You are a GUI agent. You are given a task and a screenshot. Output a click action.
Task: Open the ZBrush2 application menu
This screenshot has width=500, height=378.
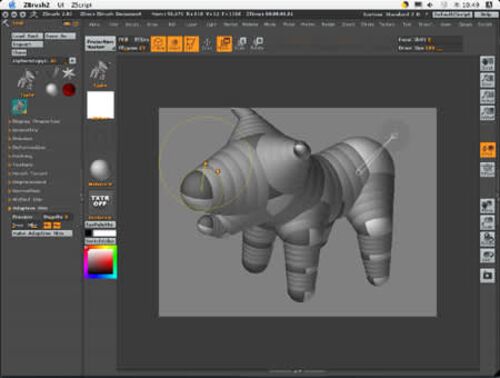point(36,5)
